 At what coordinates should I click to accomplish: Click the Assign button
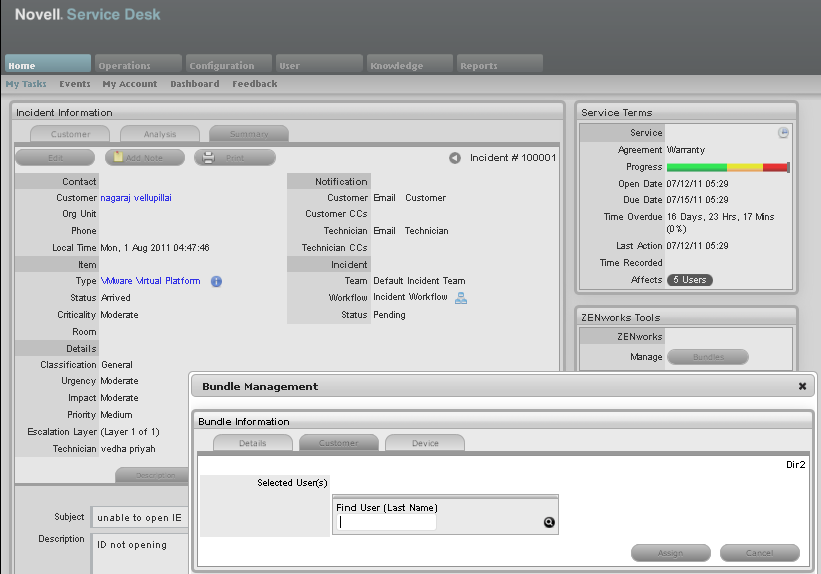click(x=670, y=553)
